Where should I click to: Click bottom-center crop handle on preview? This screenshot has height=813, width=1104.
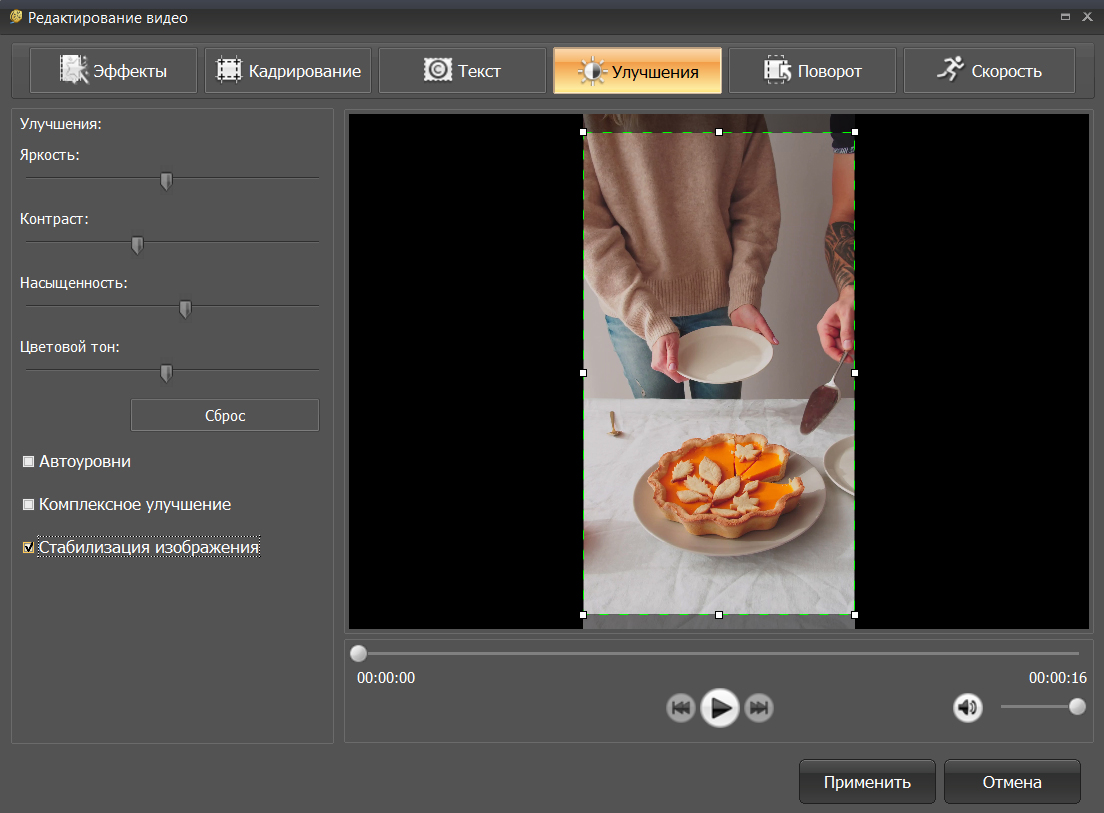coord(719,615)
